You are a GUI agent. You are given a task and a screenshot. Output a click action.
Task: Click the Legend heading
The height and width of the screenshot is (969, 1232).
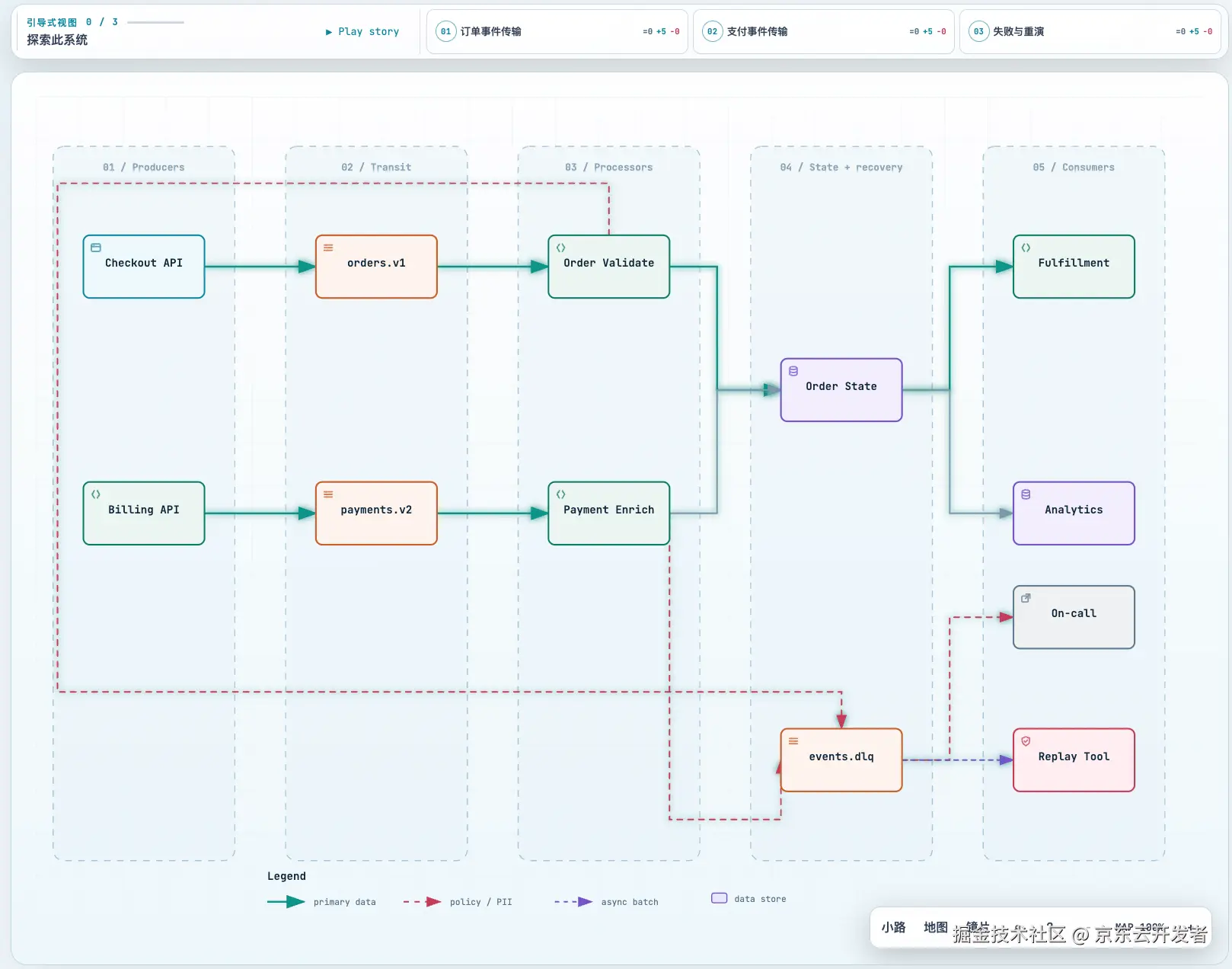click(x=286, y=876)
